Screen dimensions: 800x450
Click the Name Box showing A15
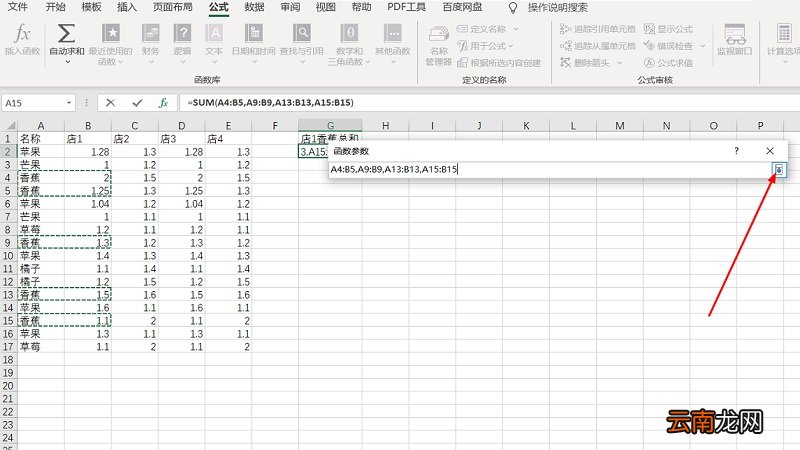coord(33,103)
